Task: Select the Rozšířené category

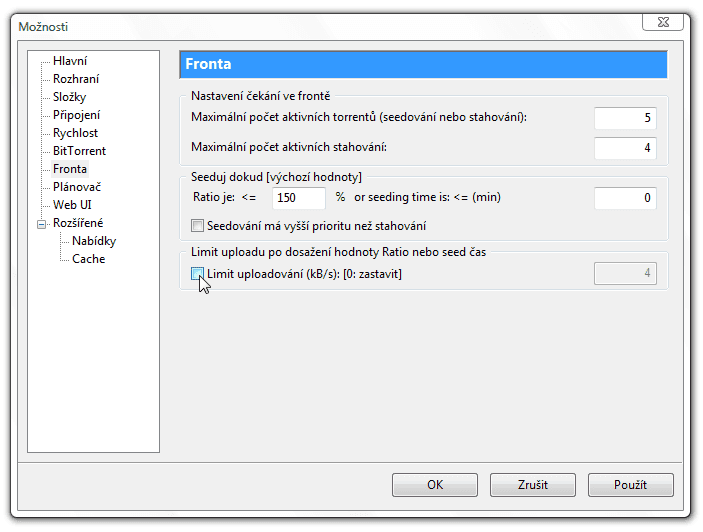Action: click(78, 223)
